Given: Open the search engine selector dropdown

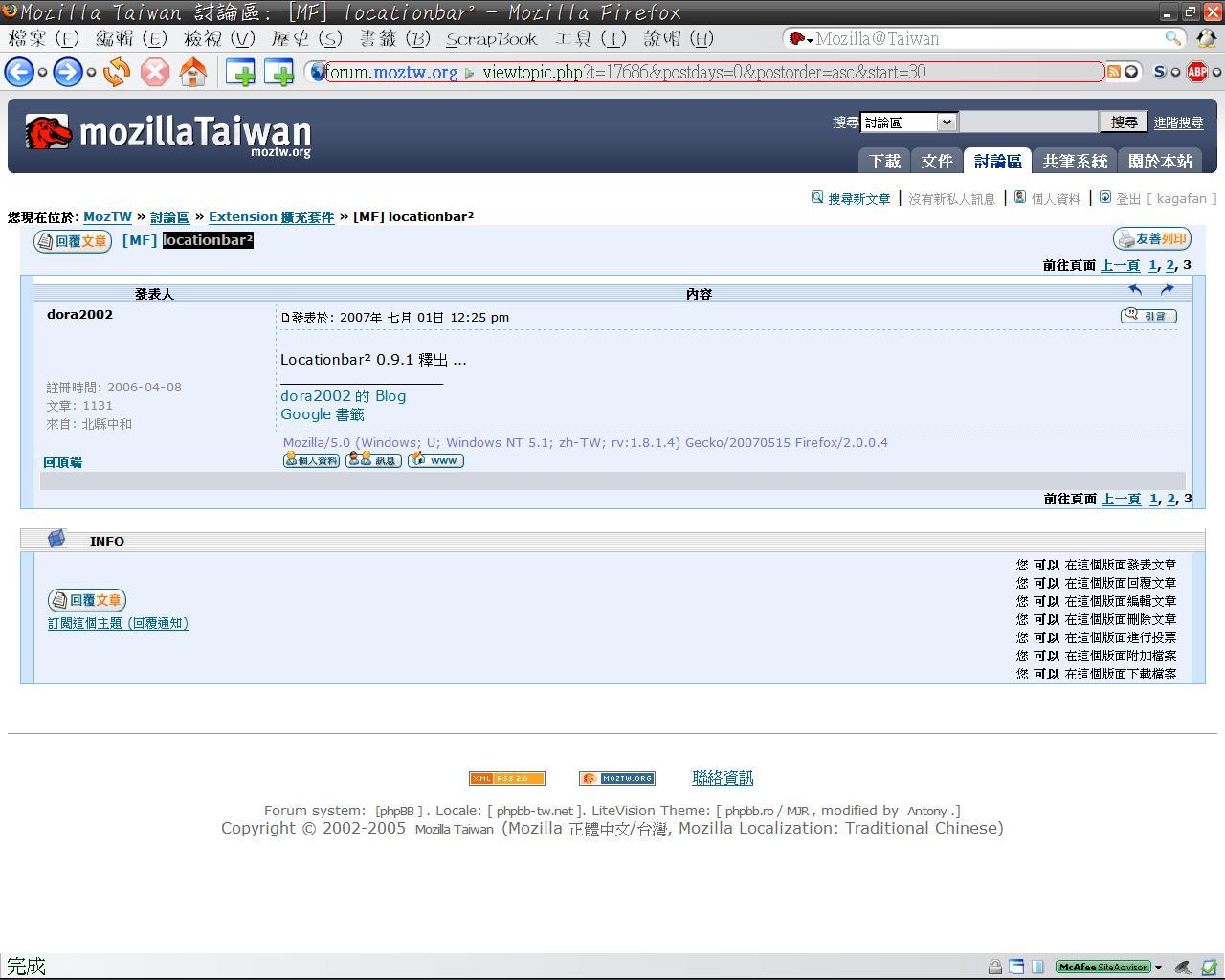Looking at the screenshot, I should pos(799,39).
